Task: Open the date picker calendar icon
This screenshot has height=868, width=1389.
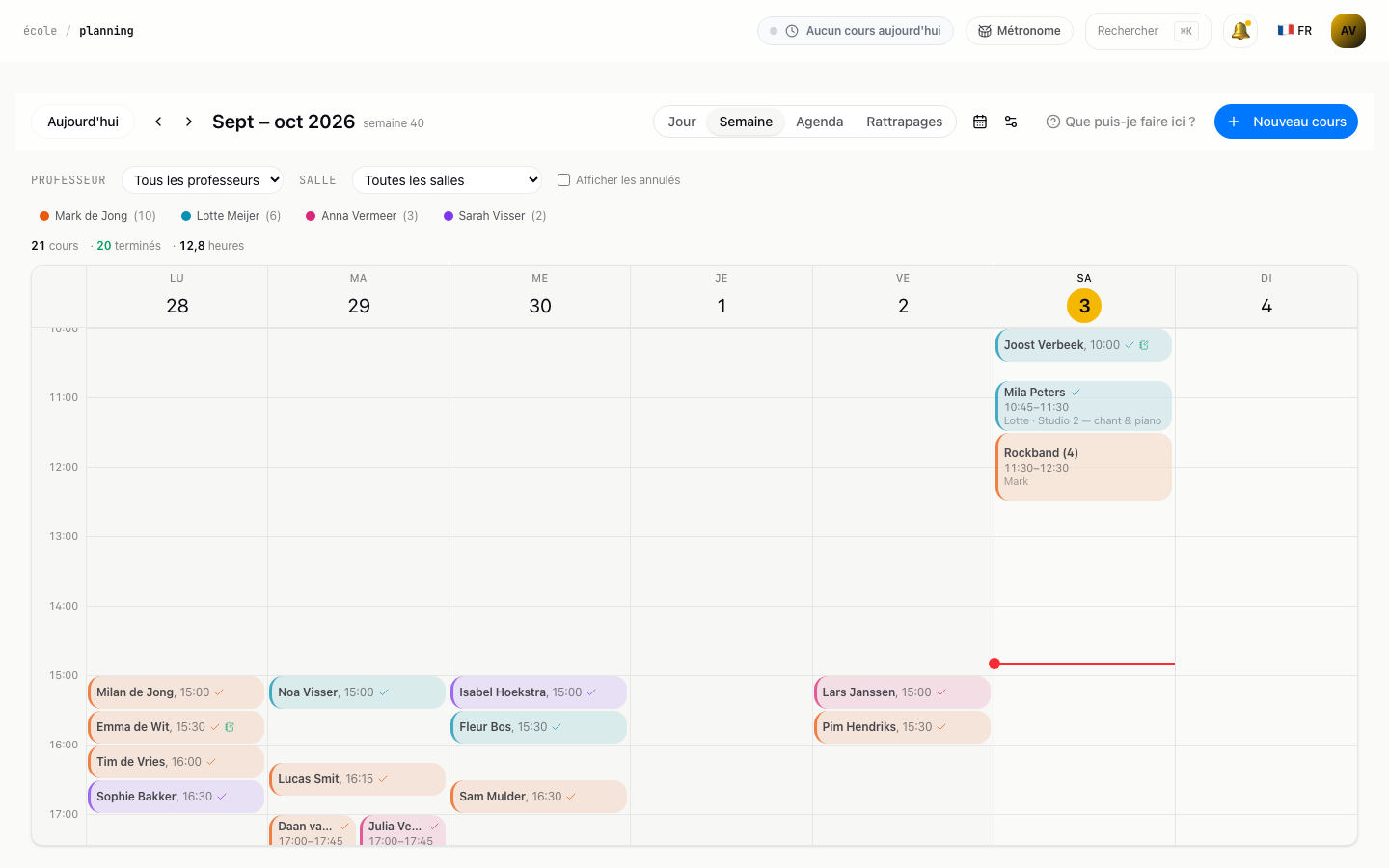Action: point(980,122)
